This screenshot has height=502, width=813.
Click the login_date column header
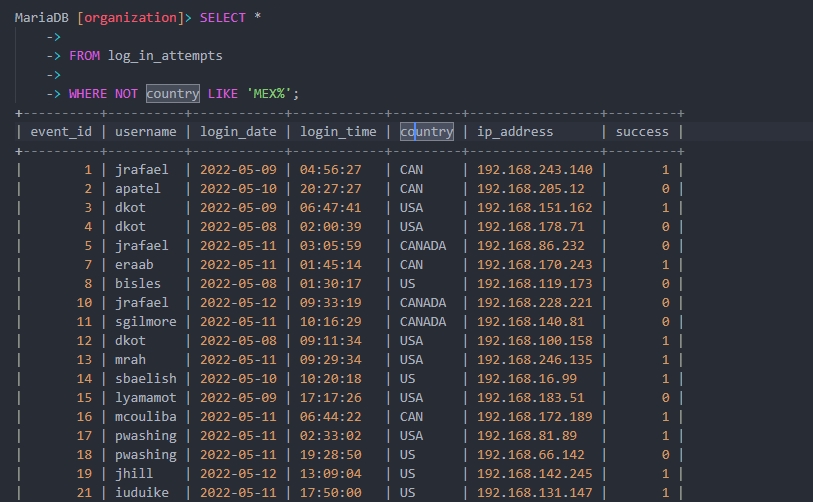pyautogui.click(x=238, y=131)
